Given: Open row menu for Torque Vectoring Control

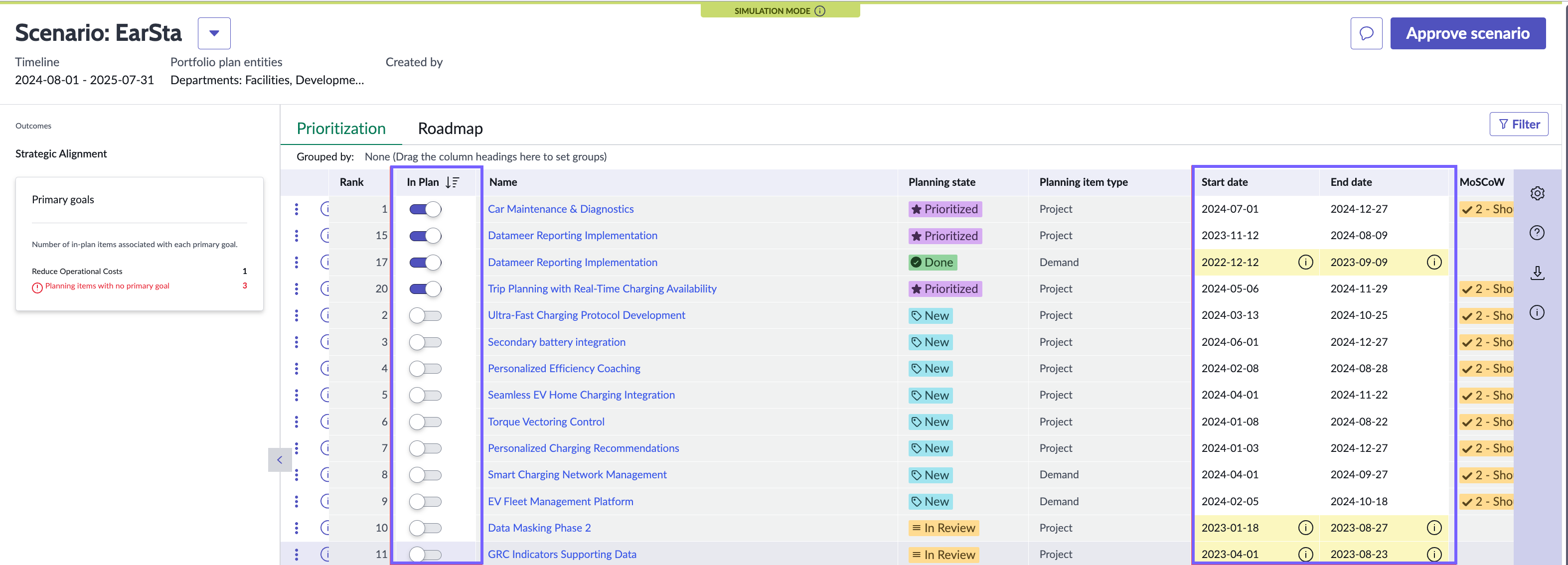Looking at the screenshot, I should coord(297,422).
